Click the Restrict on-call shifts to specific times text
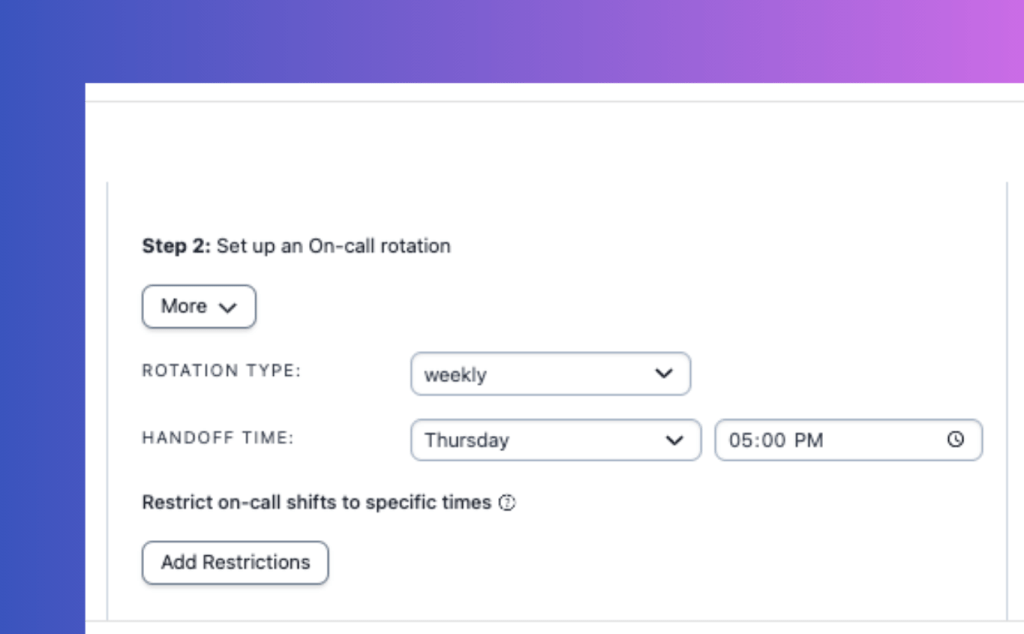 [x=316, y=502]
